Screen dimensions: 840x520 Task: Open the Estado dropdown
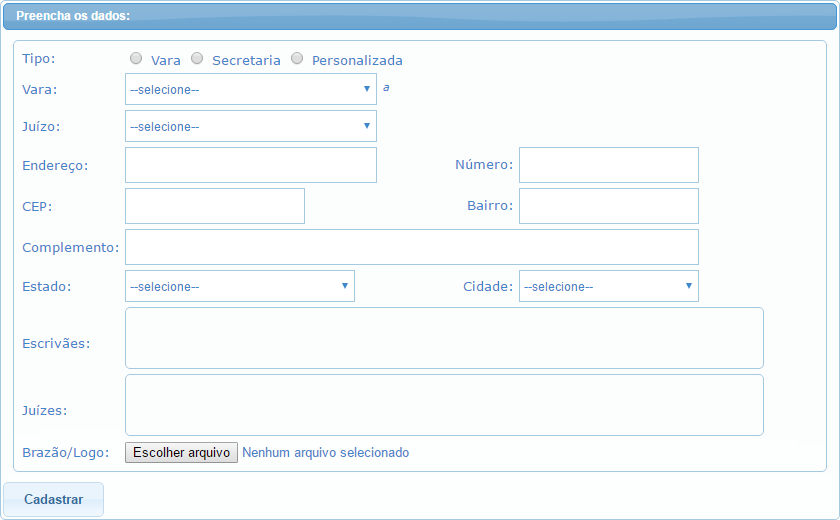pyautogui.click(x=239, y=286)
